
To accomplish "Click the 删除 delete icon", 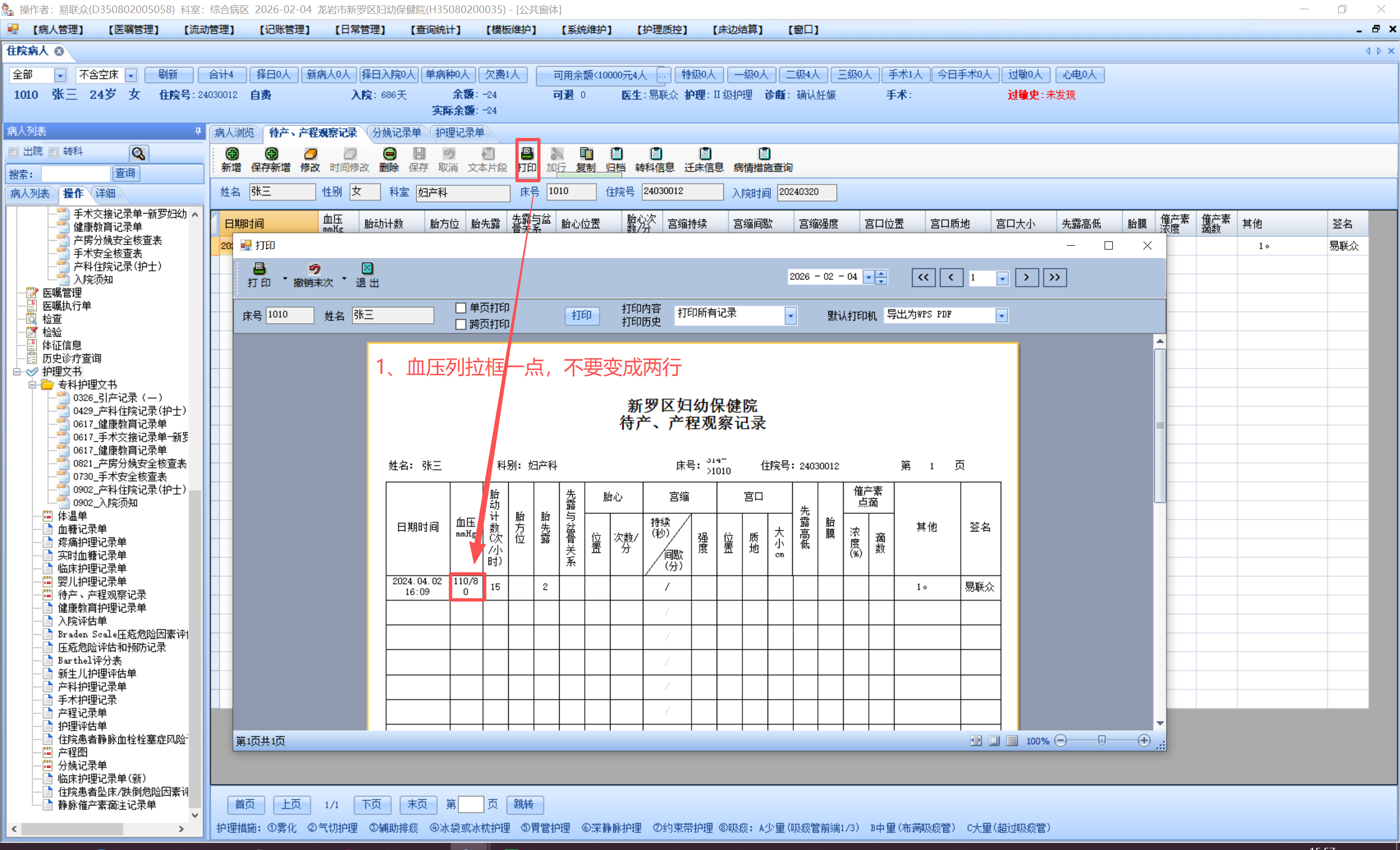I will coord(389,154).
